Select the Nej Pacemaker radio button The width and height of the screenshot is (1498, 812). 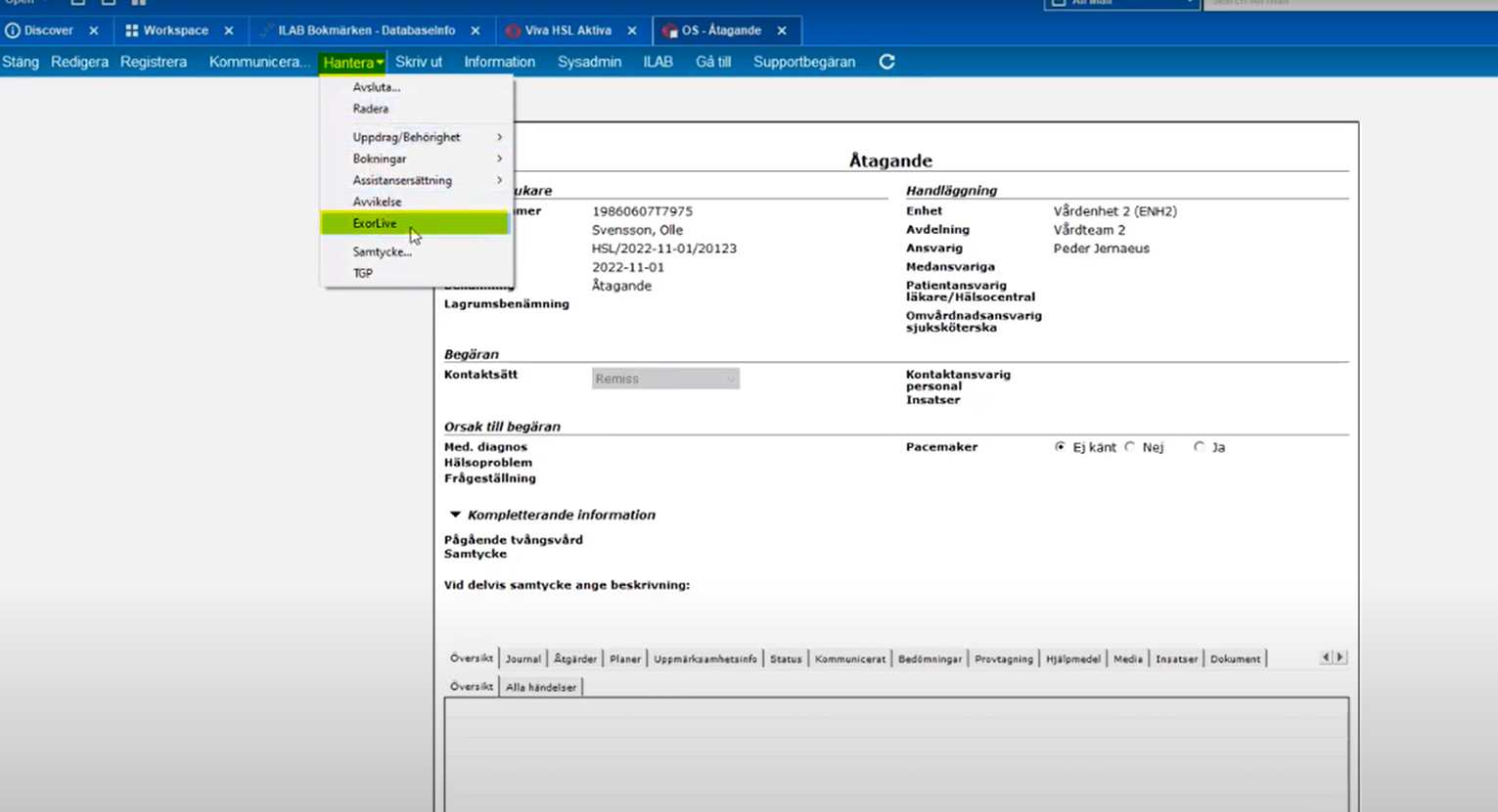1130,447
